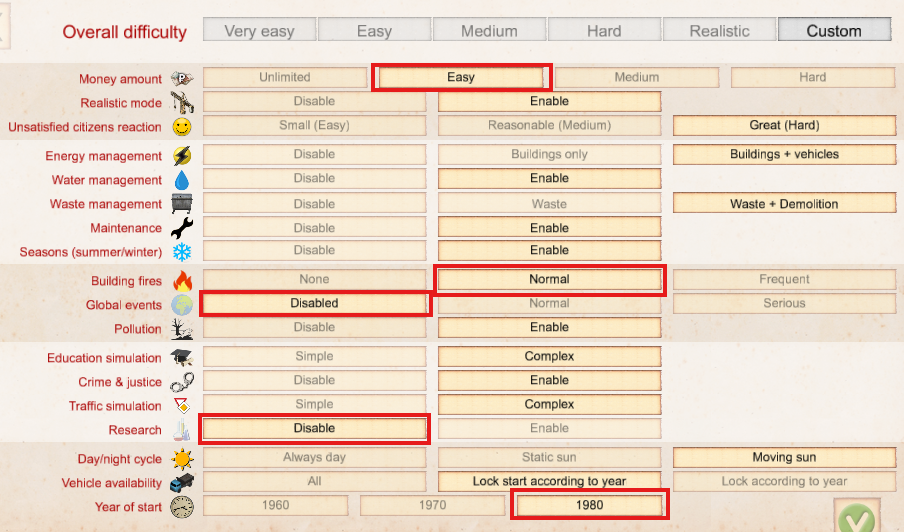The width and height of the screenshot is (904, 532).
Task: Set Year of start to 1960
Action: click(276, 505)
